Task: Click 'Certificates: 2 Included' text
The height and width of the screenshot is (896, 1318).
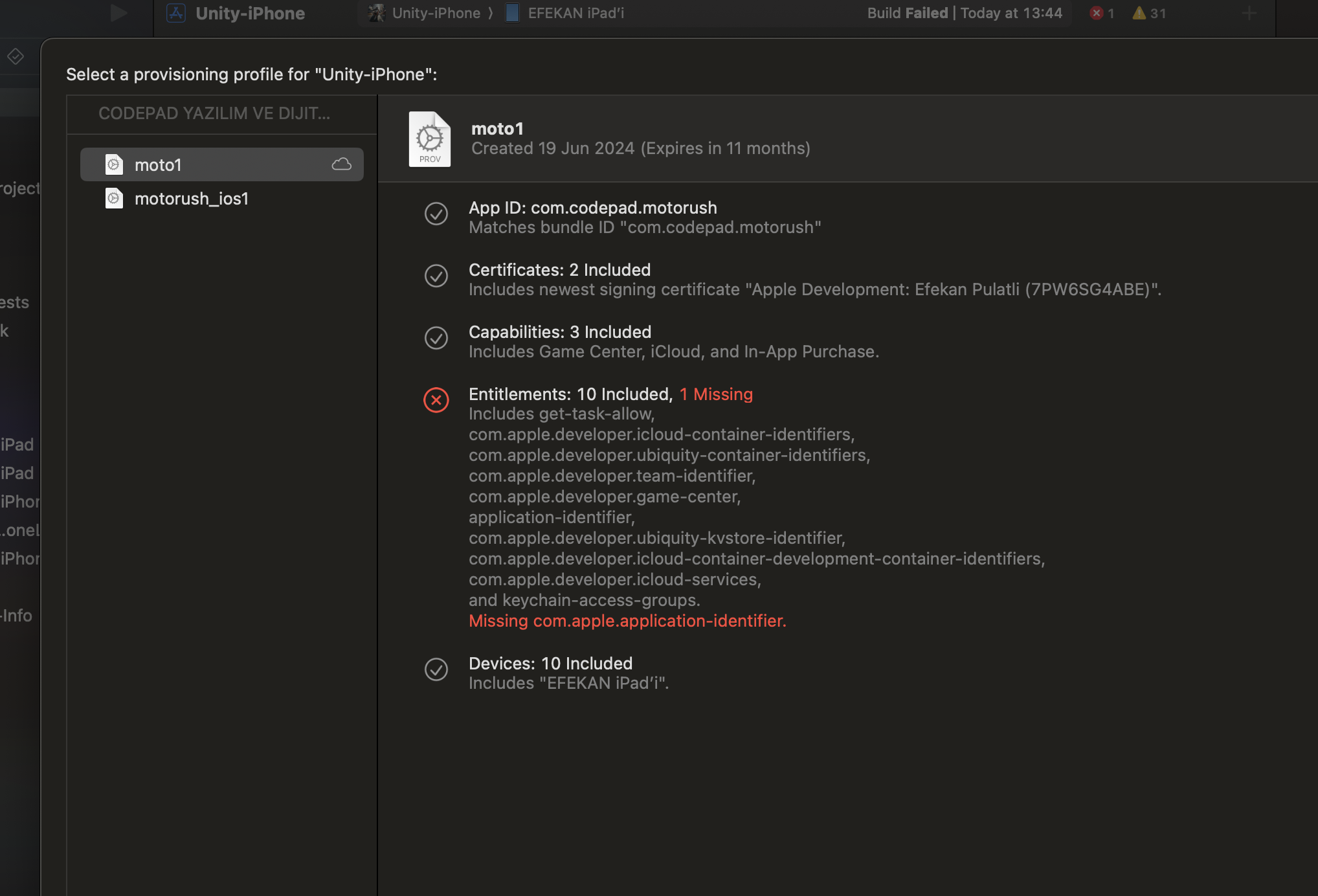Action: click(559, 270)
